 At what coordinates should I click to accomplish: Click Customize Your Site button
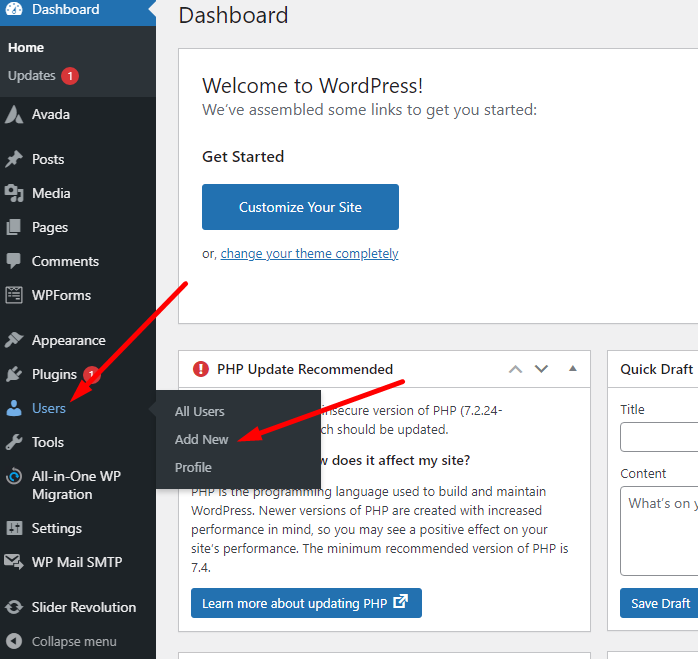[x=300, y=207]
